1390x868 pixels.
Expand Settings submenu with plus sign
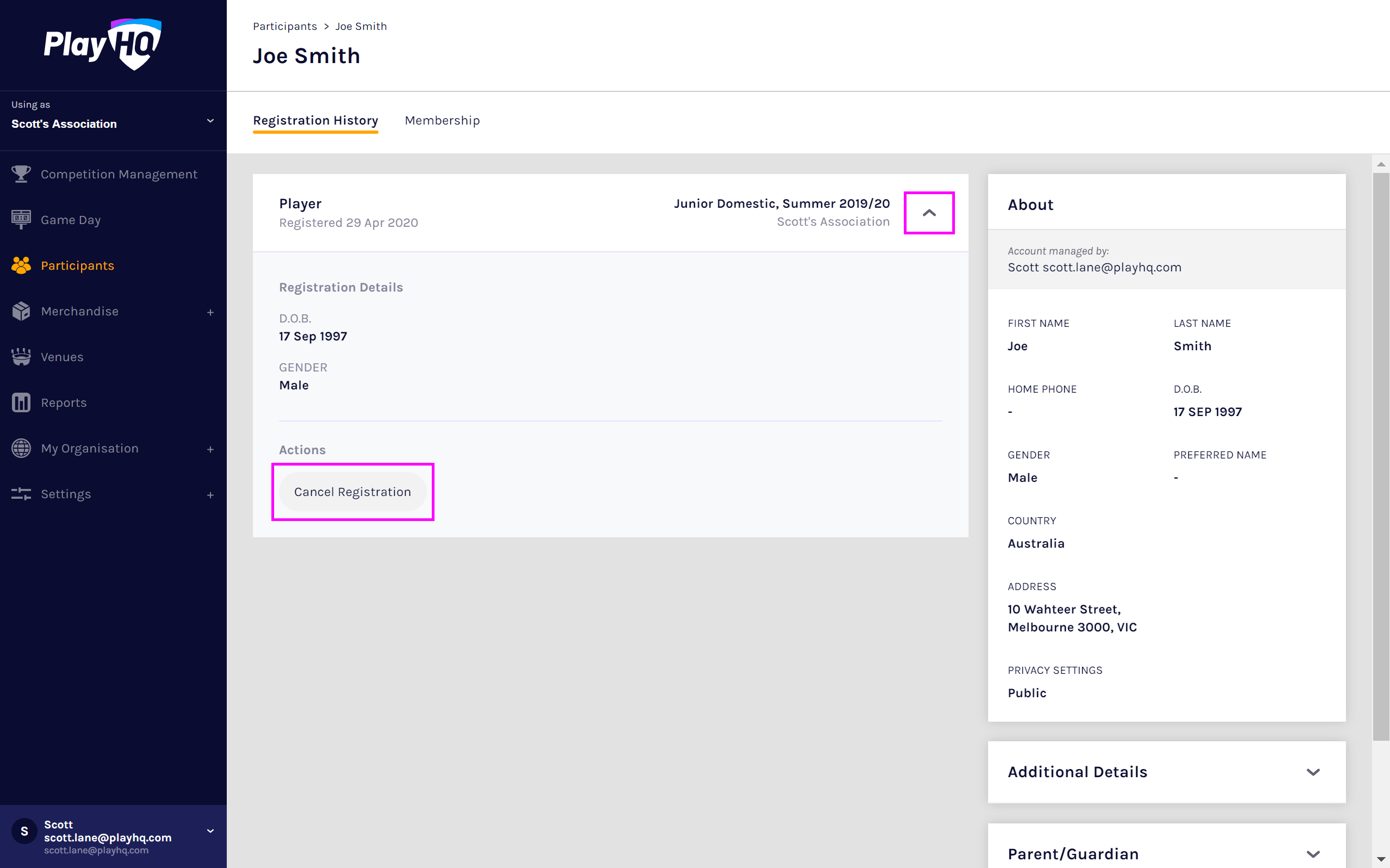pyautogui.click(x=210, y=495)
